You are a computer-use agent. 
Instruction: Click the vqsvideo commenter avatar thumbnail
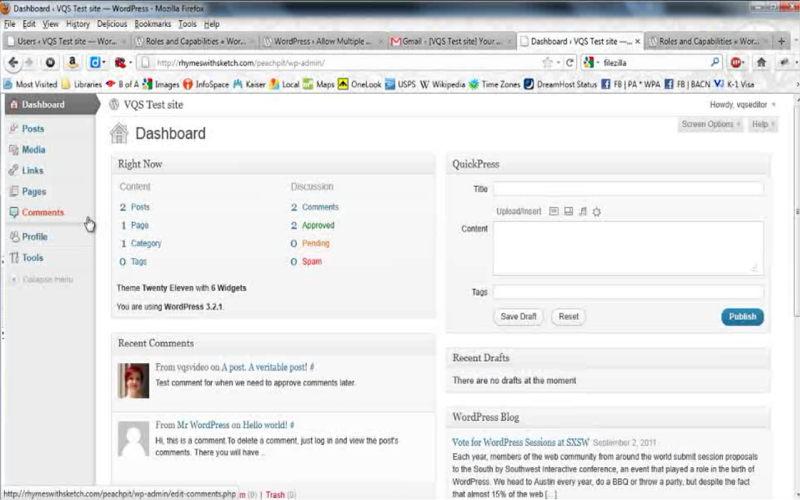pos(134,381)
